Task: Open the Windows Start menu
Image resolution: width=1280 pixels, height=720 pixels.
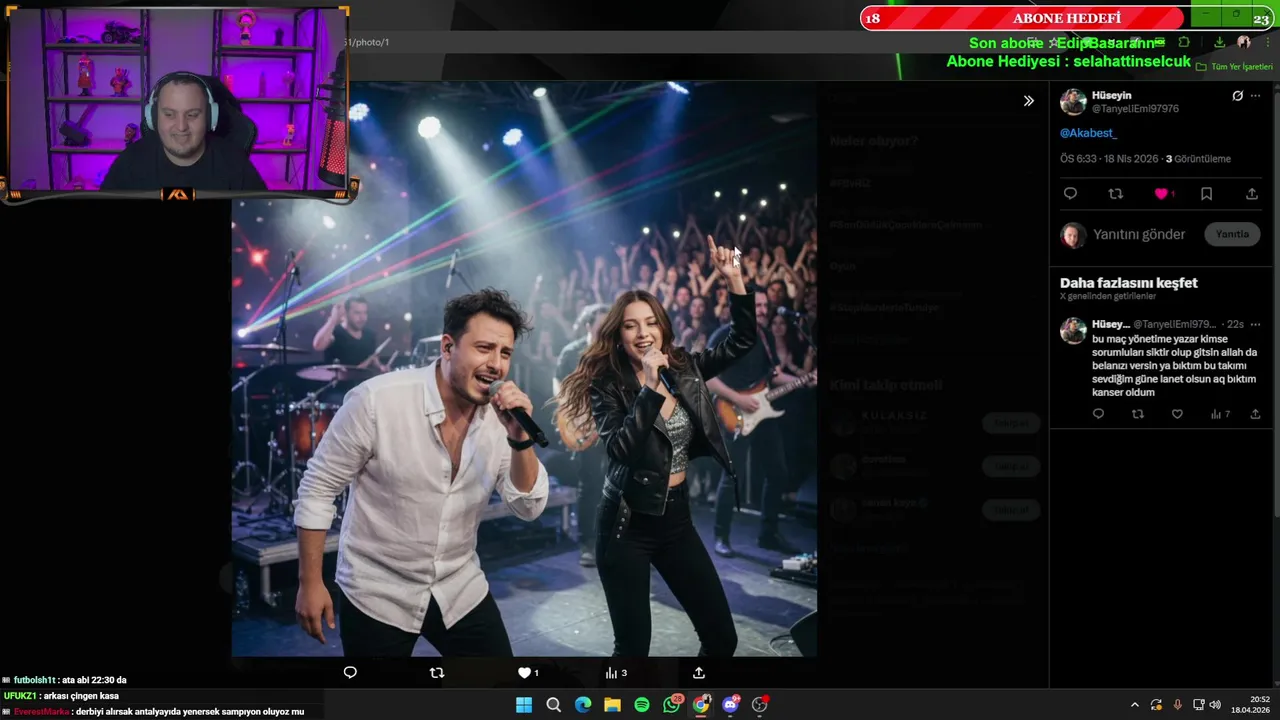Action: point(524,705)
